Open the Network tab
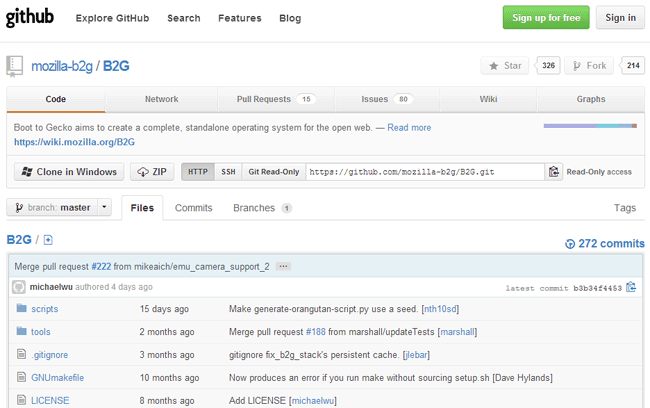Image resolution: width=650 pixels, height=408 pixels. pyautogui.click(x=162, y=99)
